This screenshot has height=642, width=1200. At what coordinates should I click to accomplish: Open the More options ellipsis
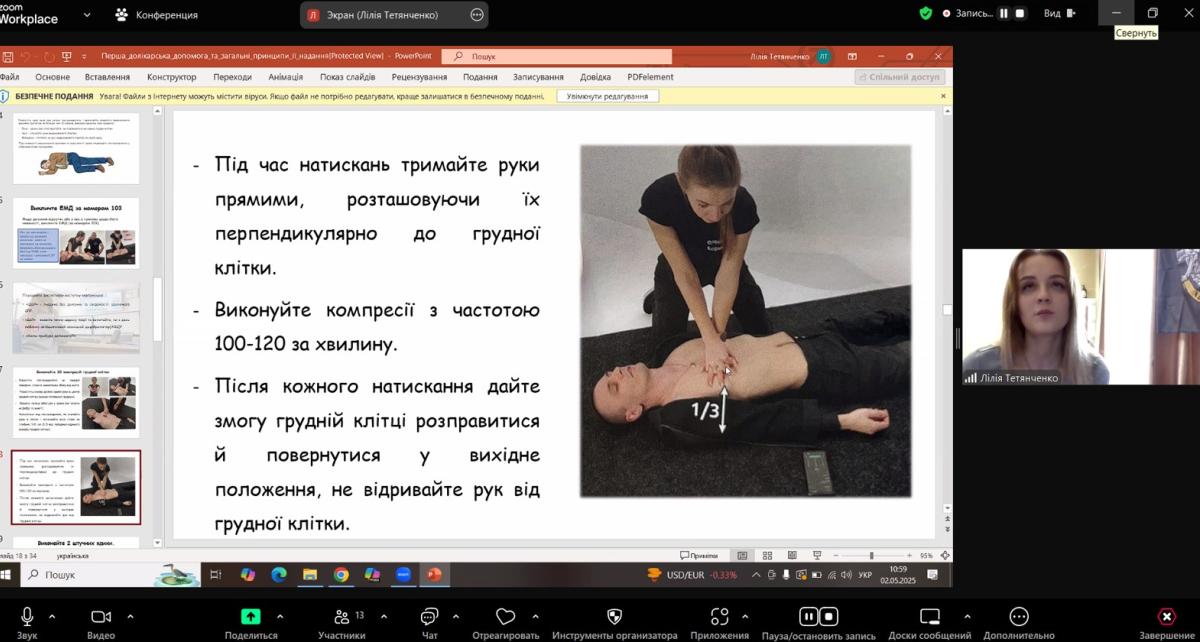1019,617
